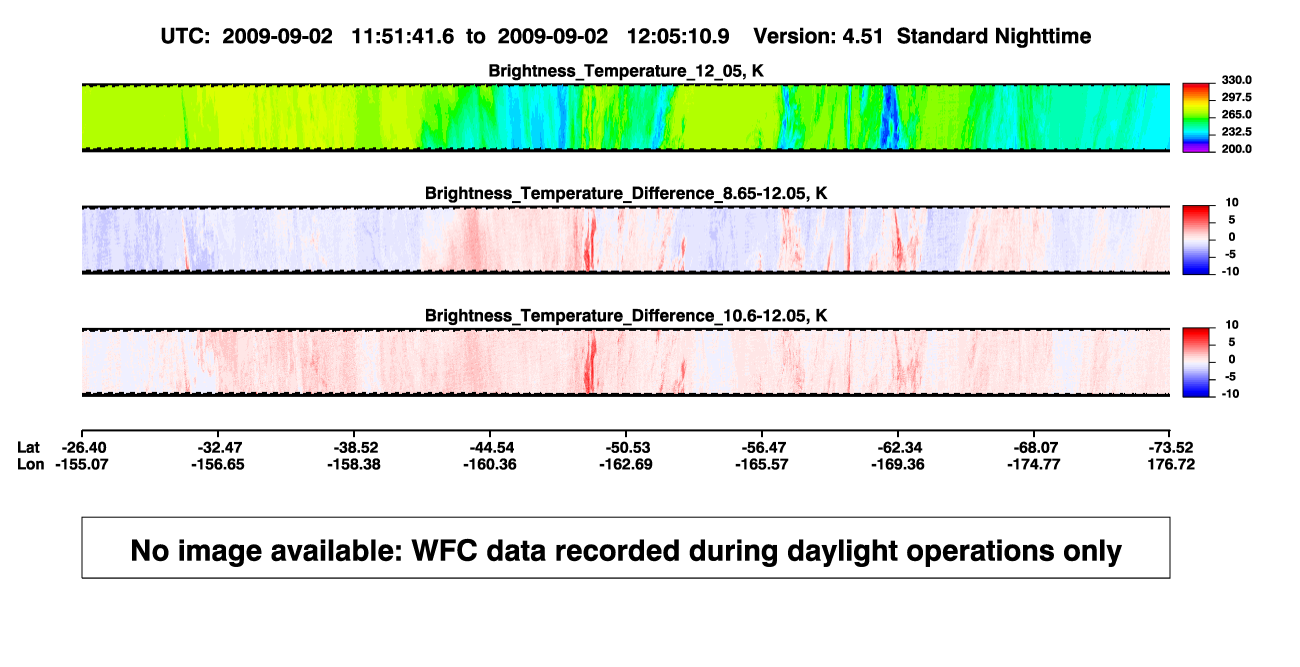
Task: Click the 232.5 colorbar label
Action: [1236, 131]
